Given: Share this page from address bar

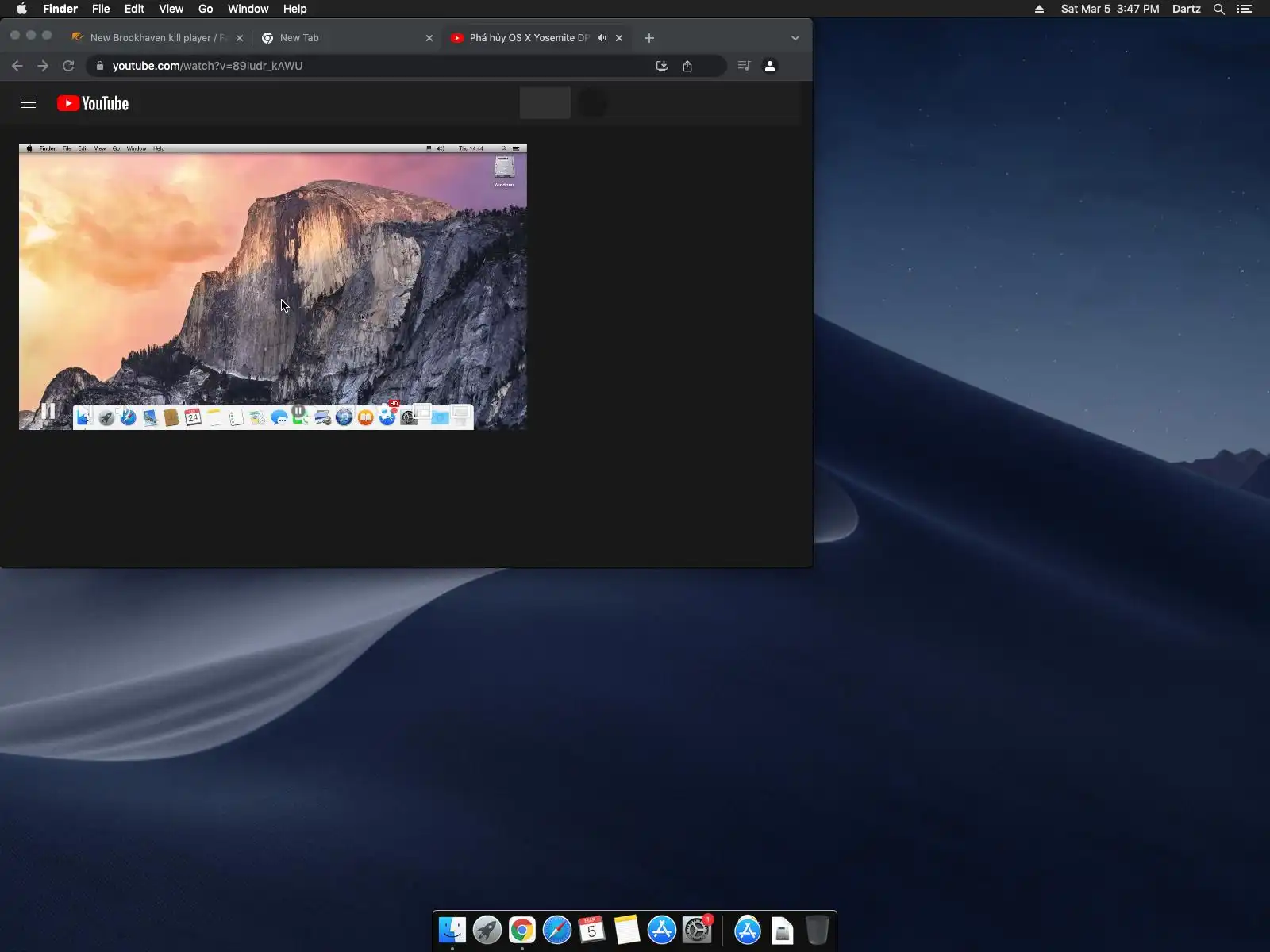Looking at the screenshot, I should pos(687,66).
